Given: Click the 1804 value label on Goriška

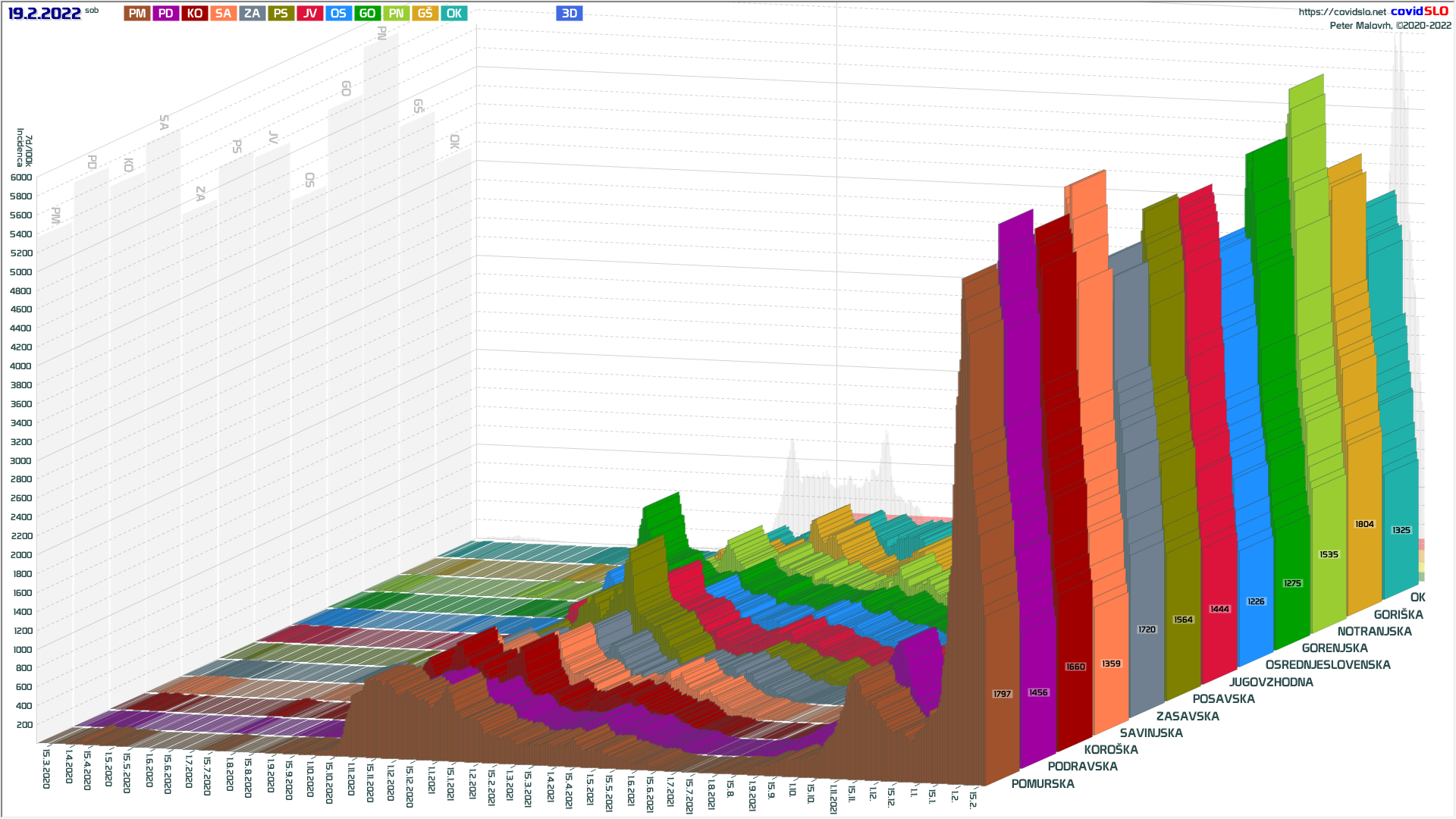Looking at the screenshot, I should [1364, 524].
